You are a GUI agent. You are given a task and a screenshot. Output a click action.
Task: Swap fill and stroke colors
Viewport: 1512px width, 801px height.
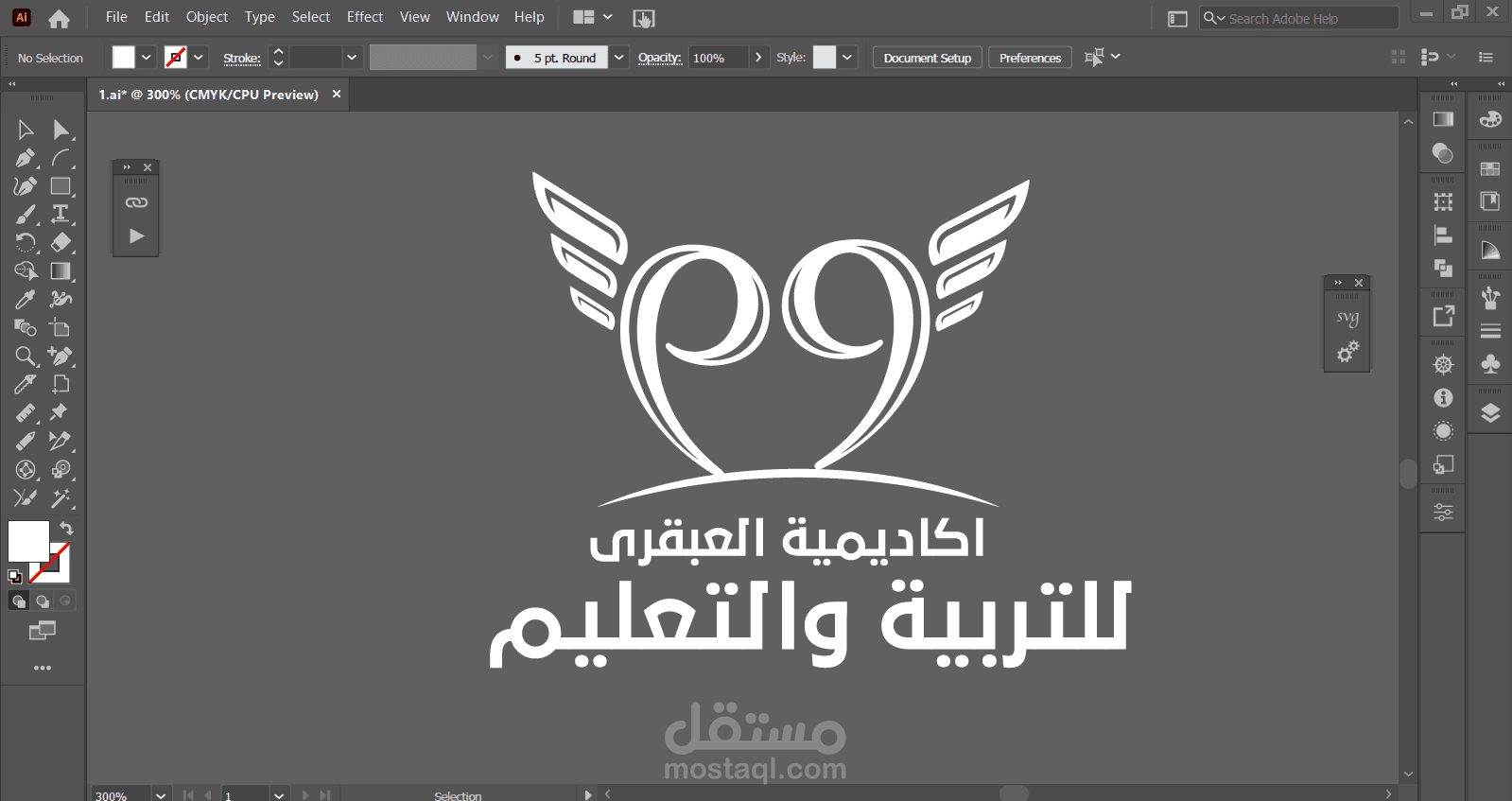(66, 528)
